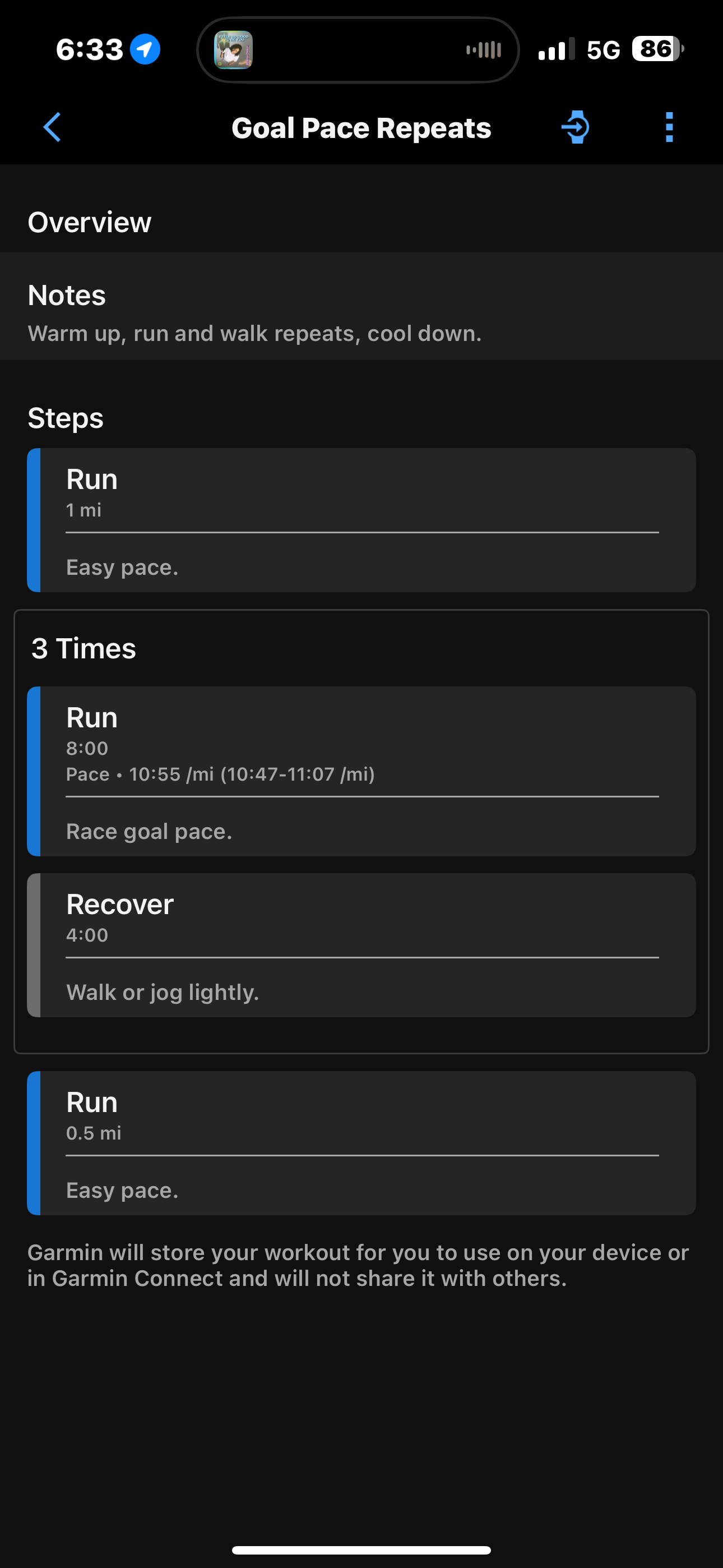The height and width of the screenshot is (1568, 723).
Task: Open the 8:00 race pace Run step
Action: pos(361,771)
